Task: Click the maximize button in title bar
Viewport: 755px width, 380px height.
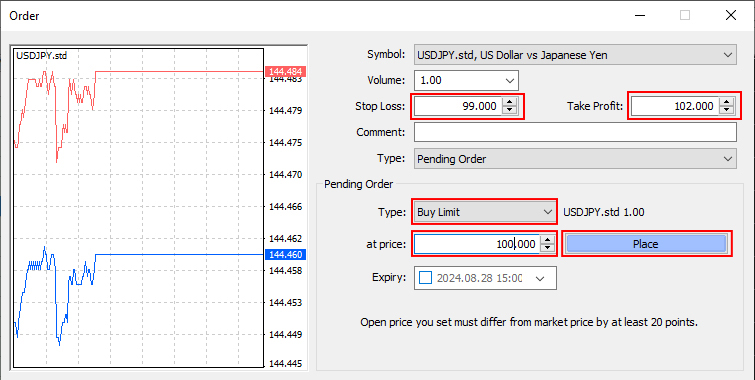Action: coord(685,15)
